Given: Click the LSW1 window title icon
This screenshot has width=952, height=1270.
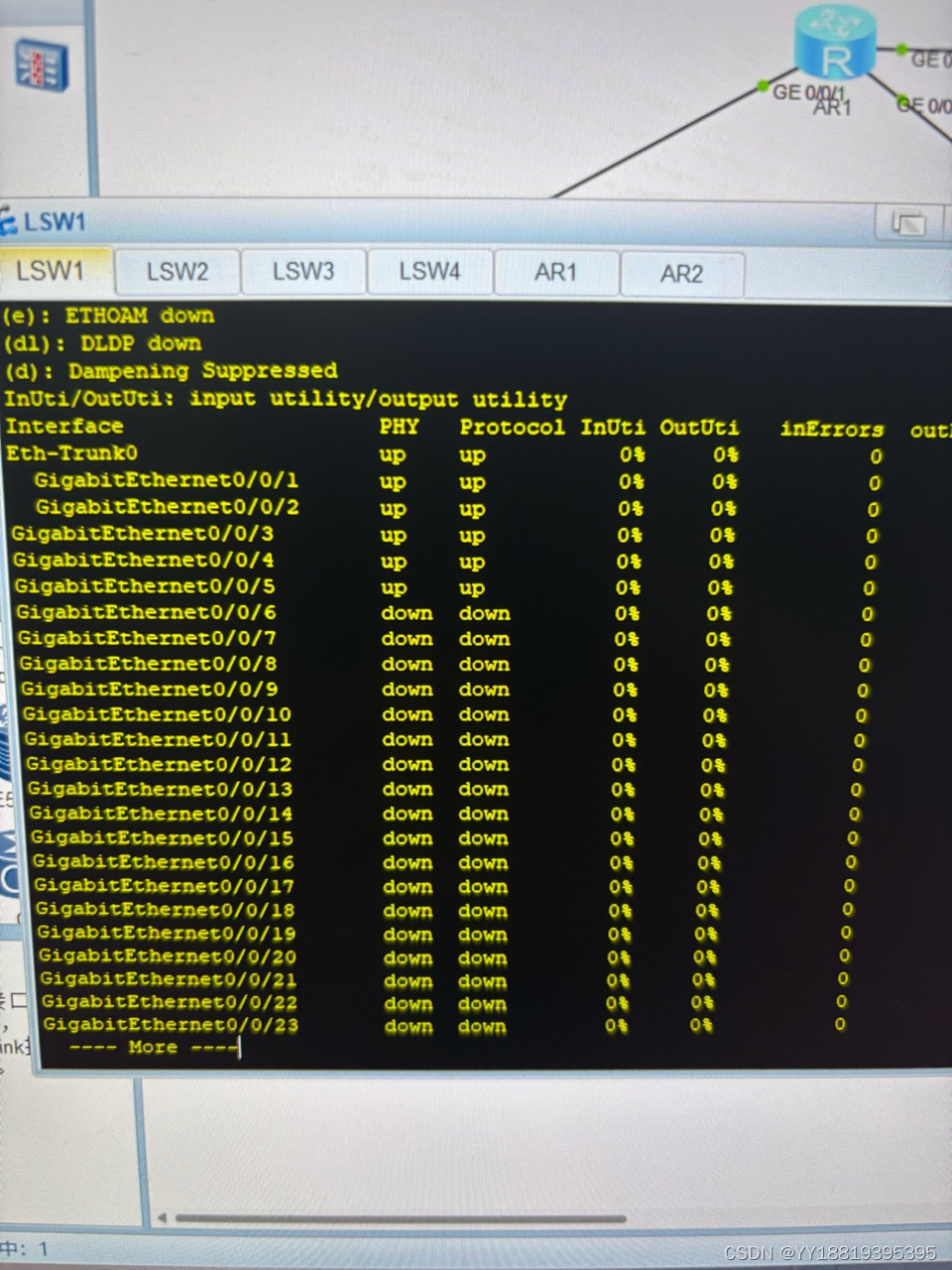Looking at the screenshot, I should click(x=9, y=219).
